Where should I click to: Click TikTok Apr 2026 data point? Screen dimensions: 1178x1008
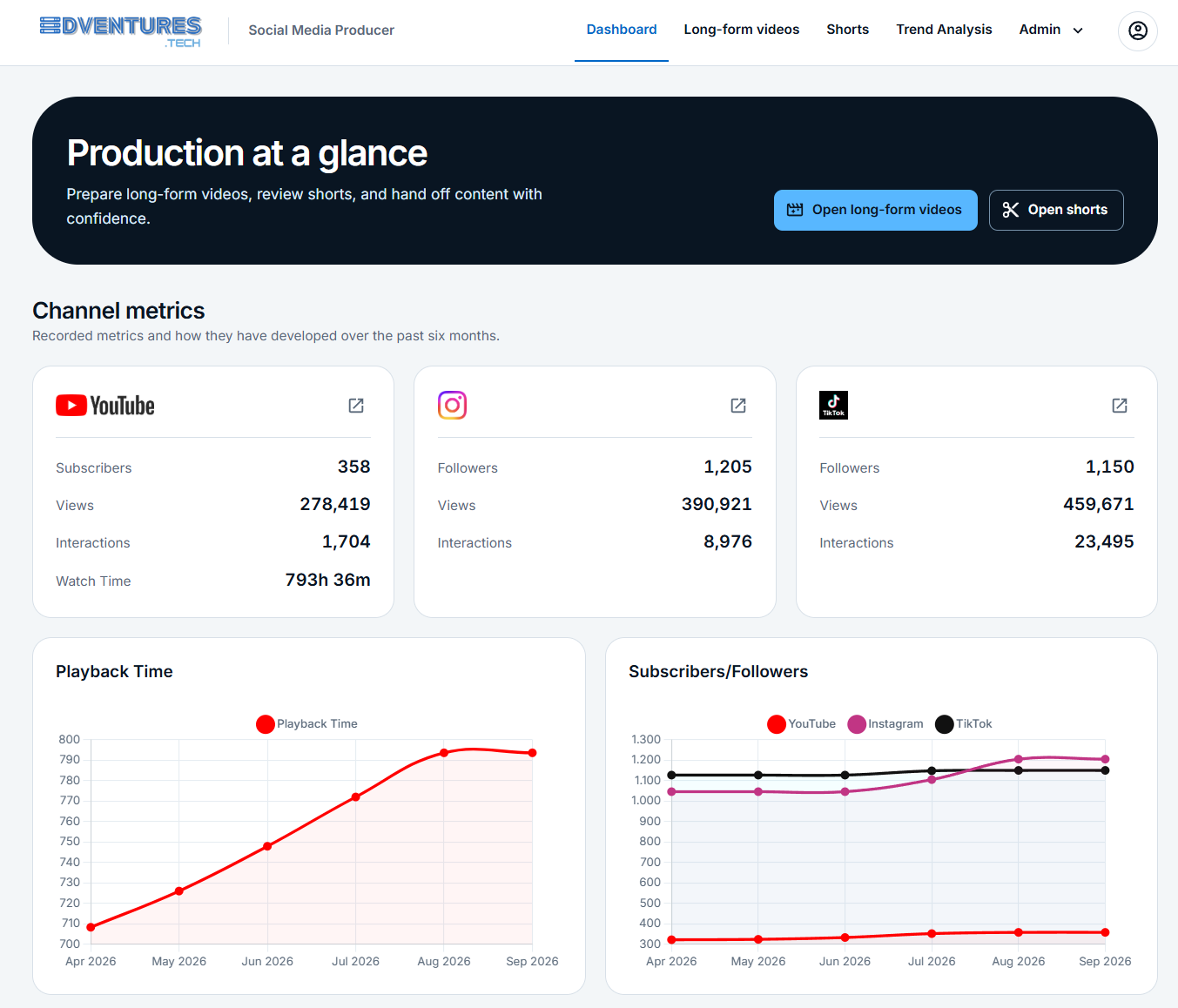[671, 775]
